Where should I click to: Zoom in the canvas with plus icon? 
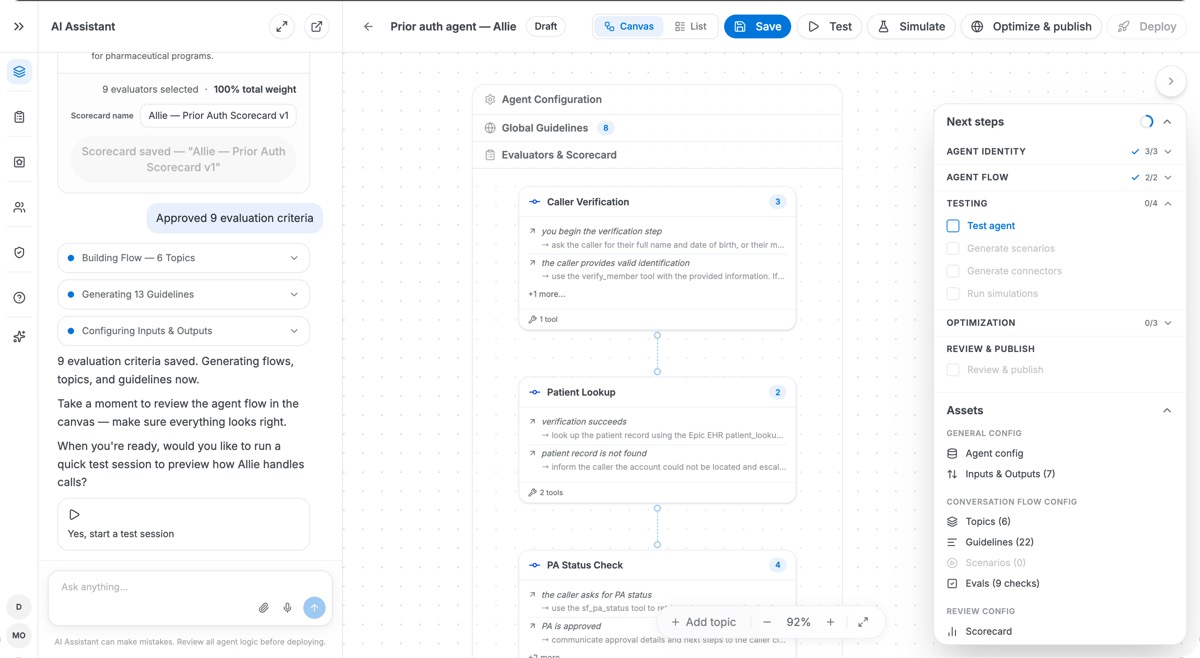830,622
